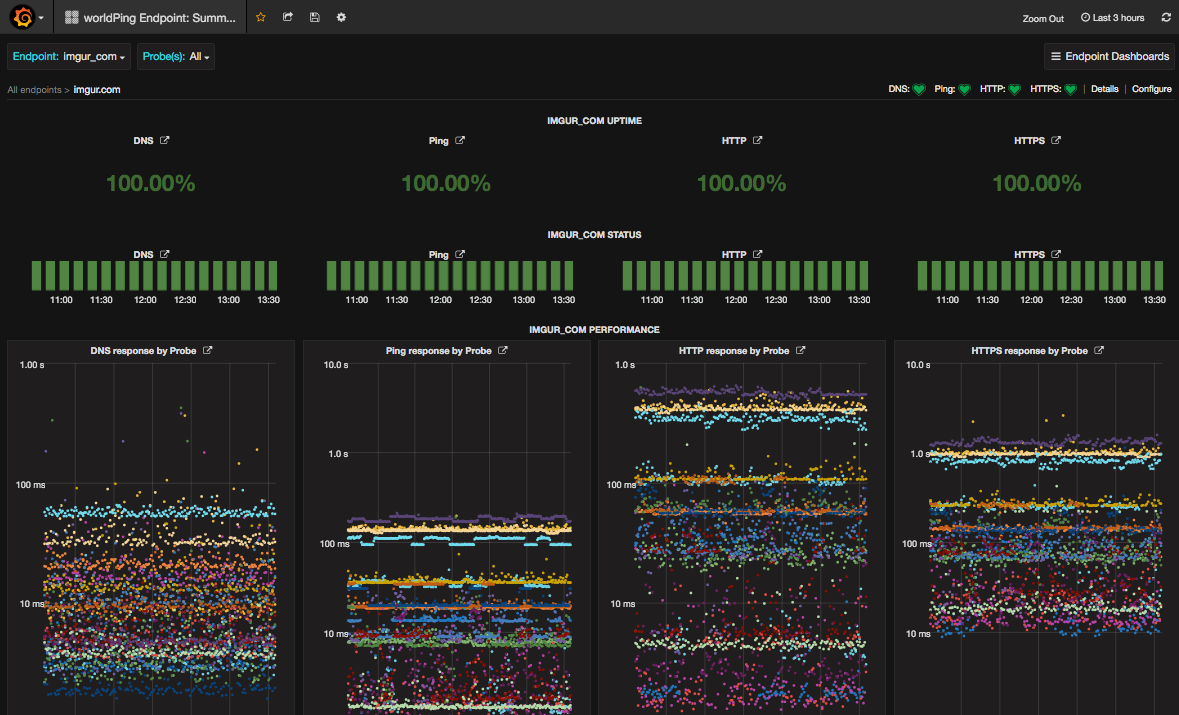Open the Last 3 hours time picker
This screenshot has width=1179, height=715.
(x=1113, y=17)
